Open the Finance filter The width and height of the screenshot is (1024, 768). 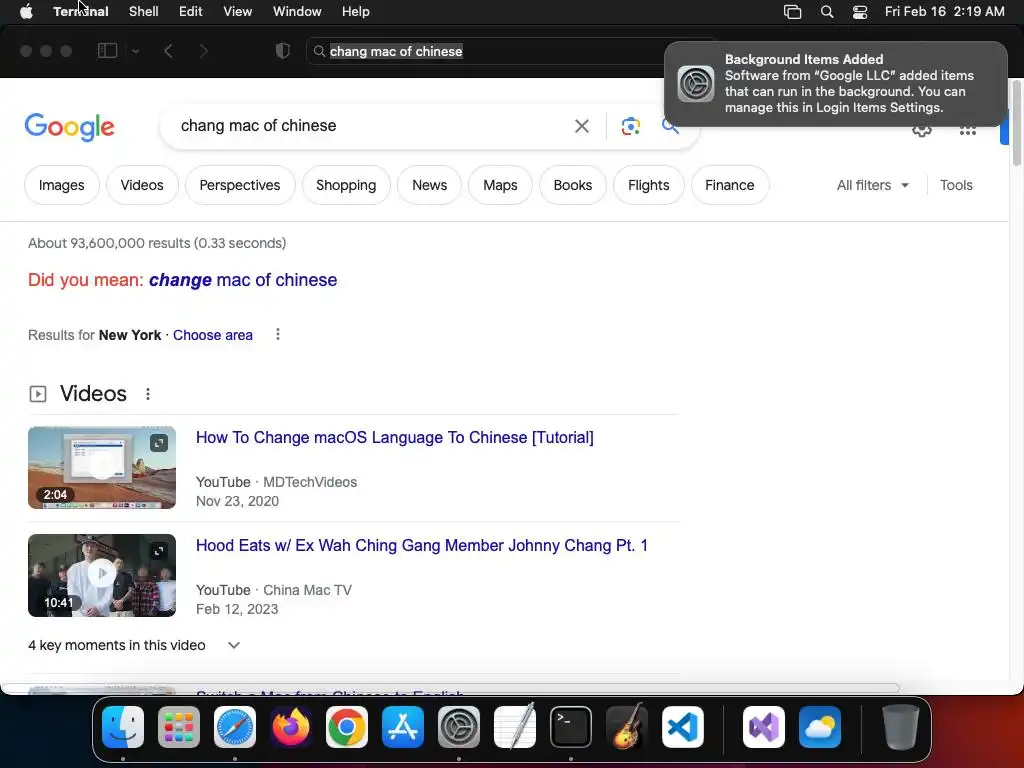[729, 185]
